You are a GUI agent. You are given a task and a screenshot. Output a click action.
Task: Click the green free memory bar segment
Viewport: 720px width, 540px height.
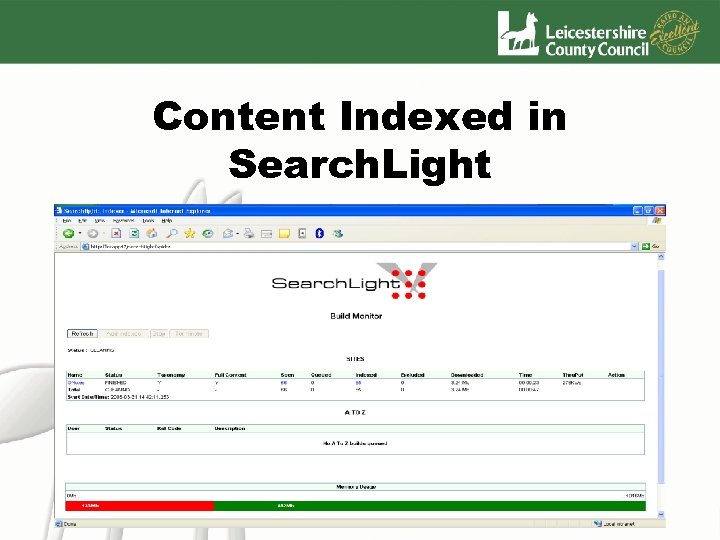(x=430, y=506)
